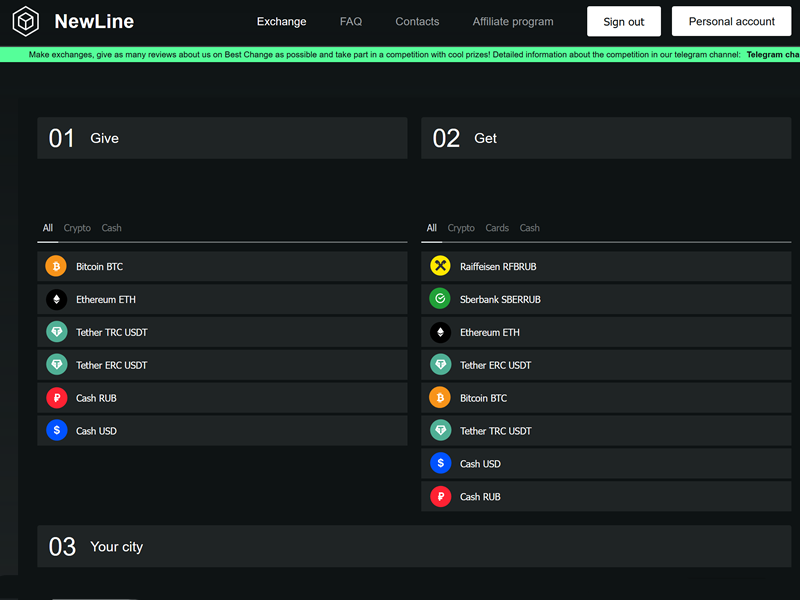Select Raiffeisen RFBRUB to receive

[606, 266]
